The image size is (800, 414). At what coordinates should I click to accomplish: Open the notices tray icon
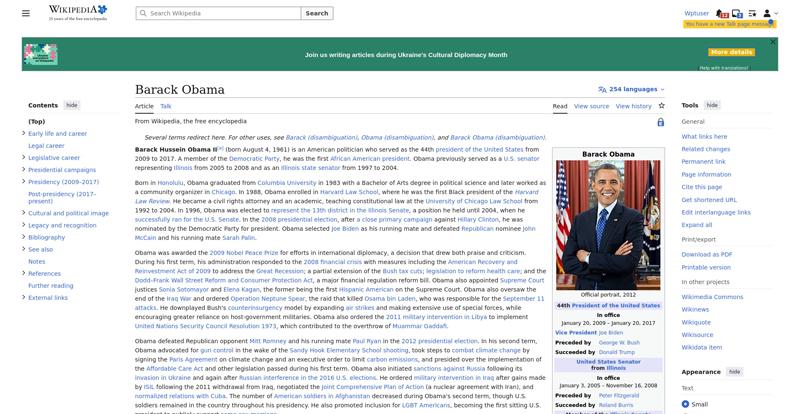click(x=737, y=13)
